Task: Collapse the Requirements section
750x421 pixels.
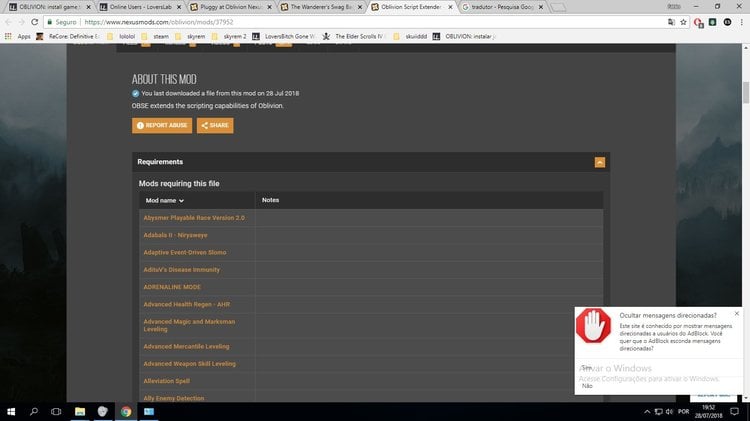Action: click(x=599, y=163)
